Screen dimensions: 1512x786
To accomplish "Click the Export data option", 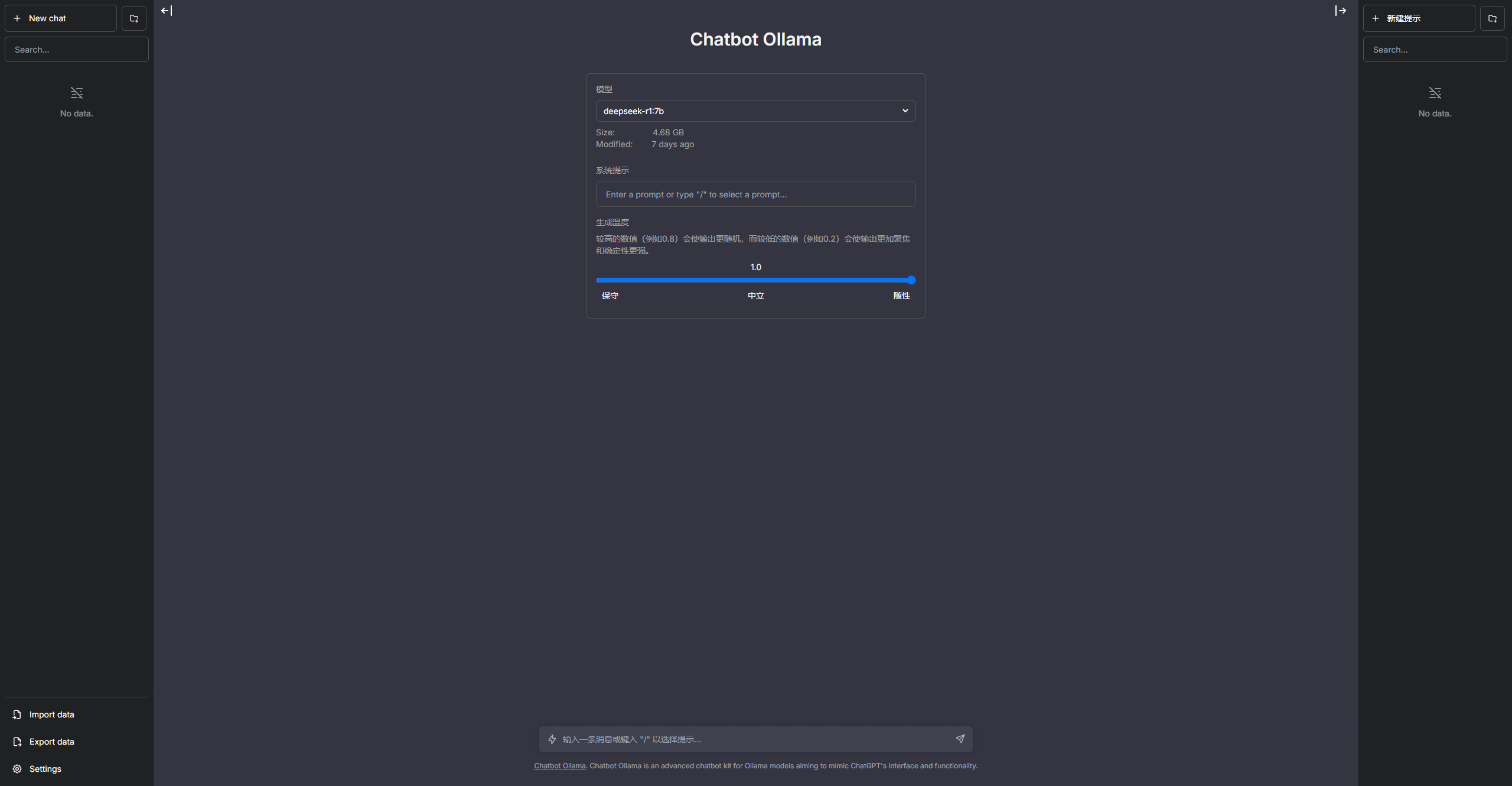I will tap(51, 742).
